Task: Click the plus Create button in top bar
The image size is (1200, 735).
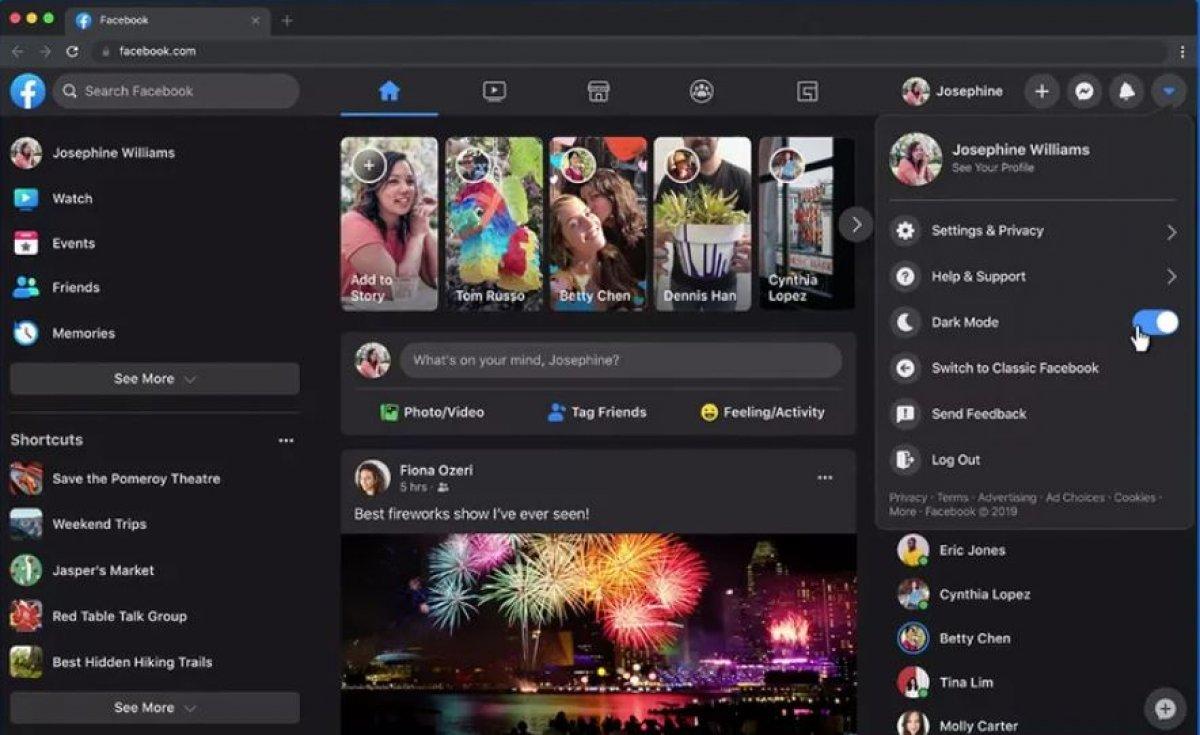Action: (x=1041, y=91)
